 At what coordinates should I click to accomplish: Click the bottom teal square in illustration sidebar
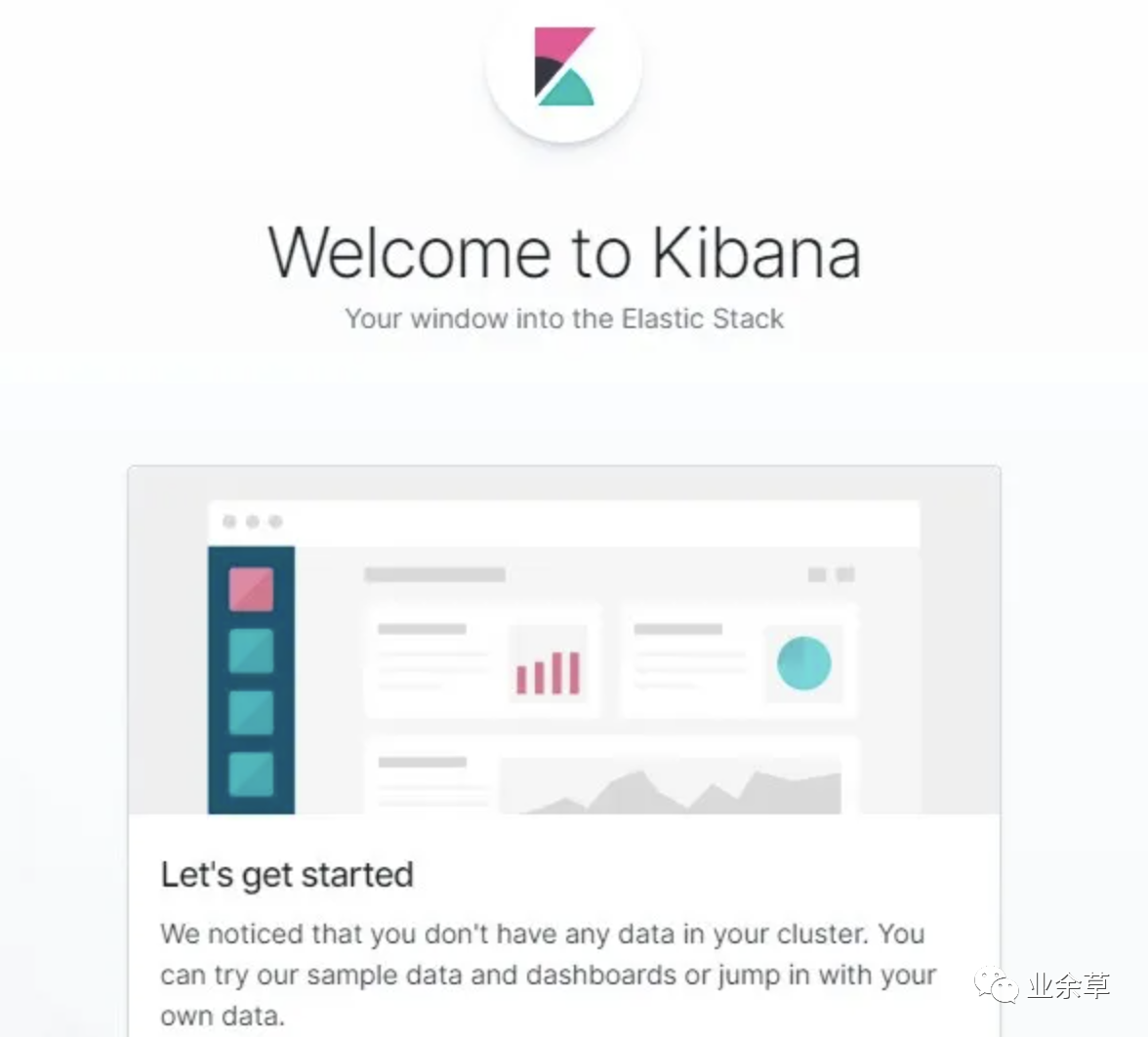point(251,773)
